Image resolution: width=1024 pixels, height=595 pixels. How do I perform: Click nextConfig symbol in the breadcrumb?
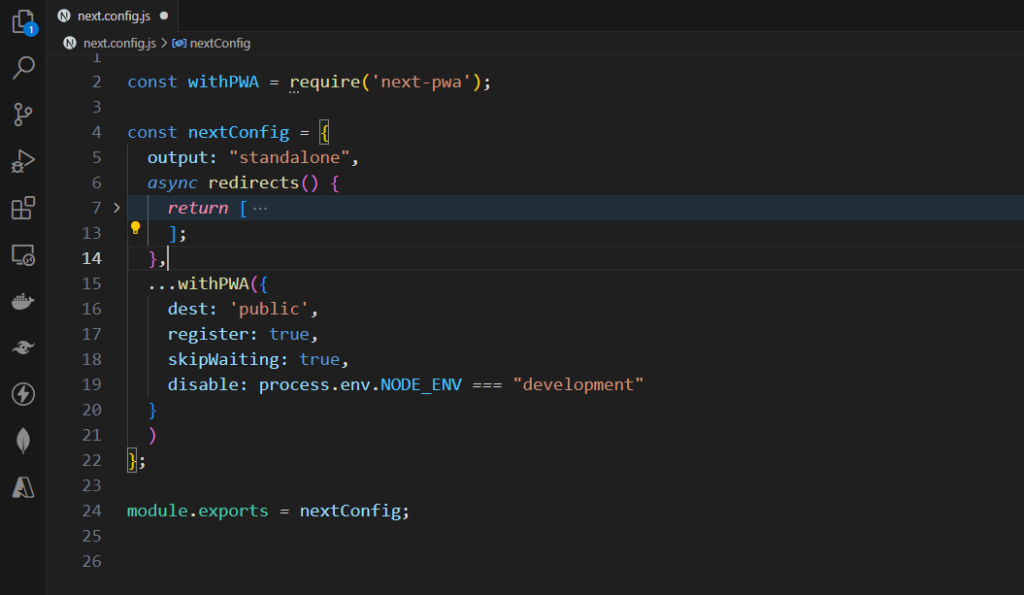pos(220,43)
